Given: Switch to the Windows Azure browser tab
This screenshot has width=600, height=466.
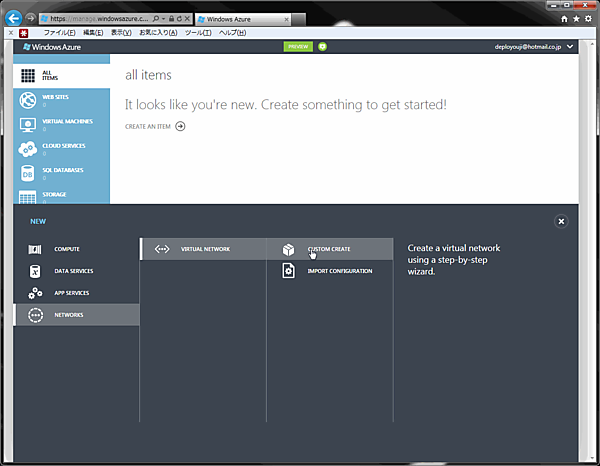Looking at the screenshot, I should pyautogui.click(x=243, y=19).
